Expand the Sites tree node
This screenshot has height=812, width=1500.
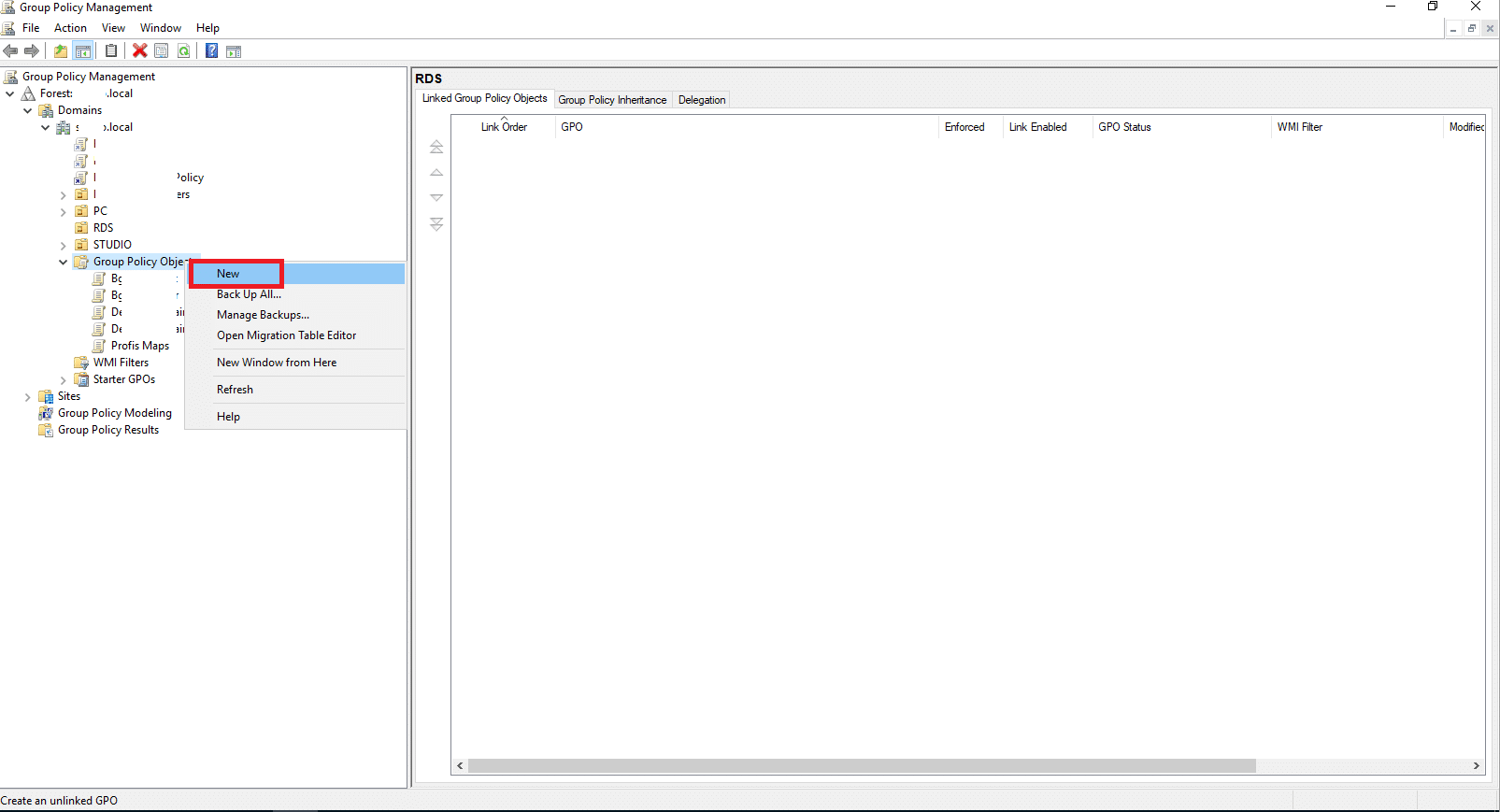point(28,397)
